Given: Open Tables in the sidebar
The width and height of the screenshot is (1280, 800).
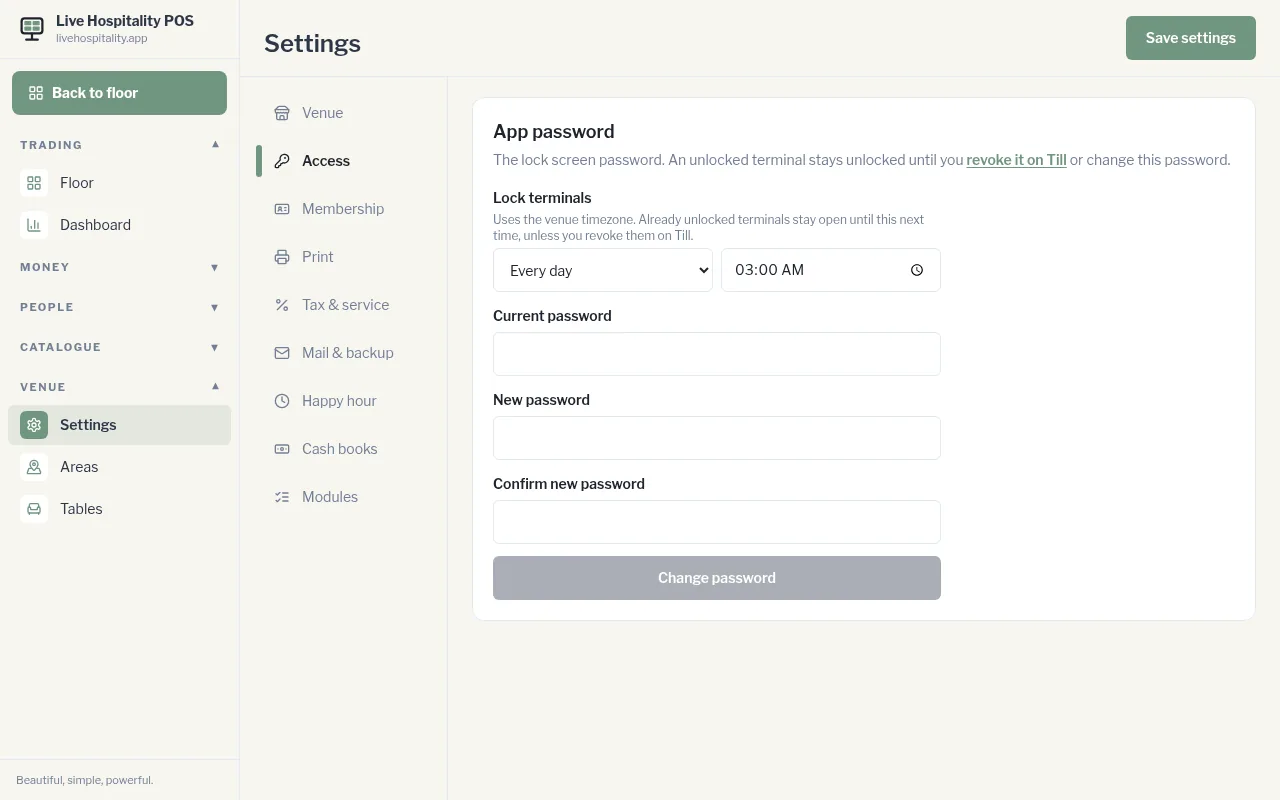Looking at the screenshot, I should point(119,509).
